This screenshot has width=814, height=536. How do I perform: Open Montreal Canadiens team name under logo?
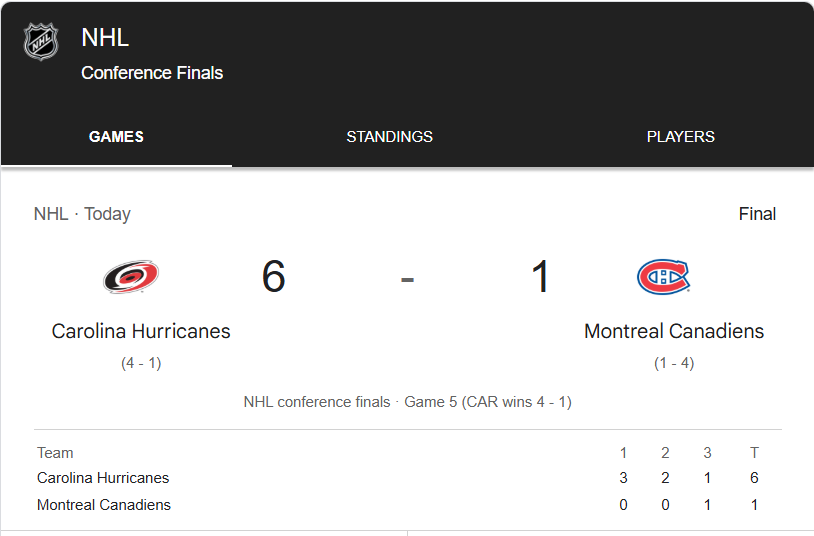pyautogui.click(x=674, y=331)
